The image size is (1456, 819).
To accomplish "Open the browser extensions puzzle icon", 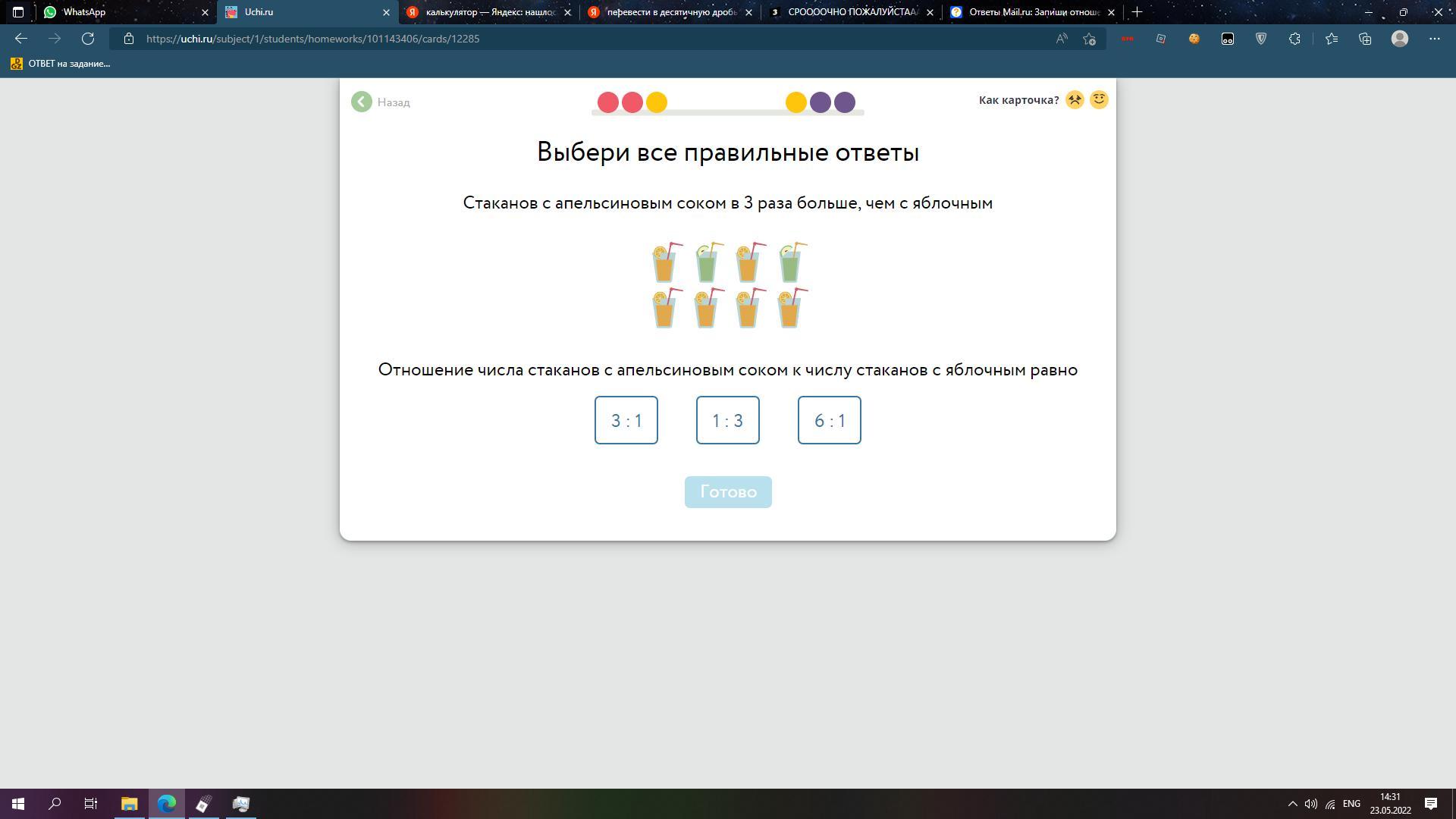I will [1294, 39].
